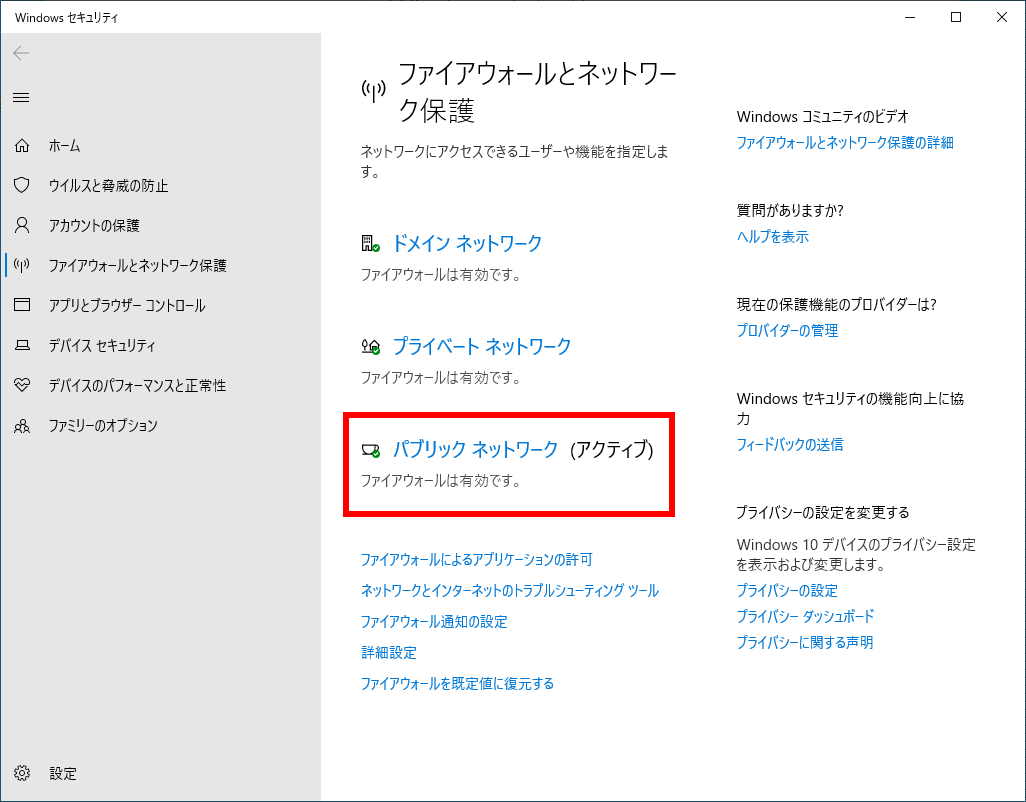The image size is (1026, 802).
Task: Click the 現在の保護機能のプロバイダーは? heading
Action: coord(836,305)
